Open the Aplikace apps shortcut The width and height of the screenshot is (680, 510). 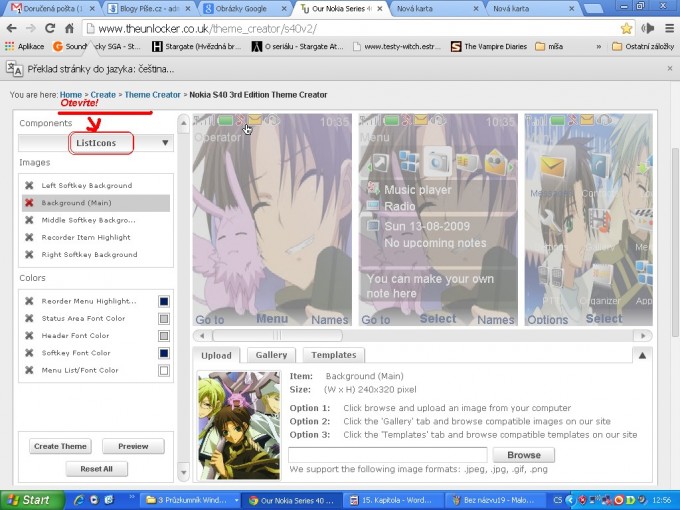tap(24, 46)
